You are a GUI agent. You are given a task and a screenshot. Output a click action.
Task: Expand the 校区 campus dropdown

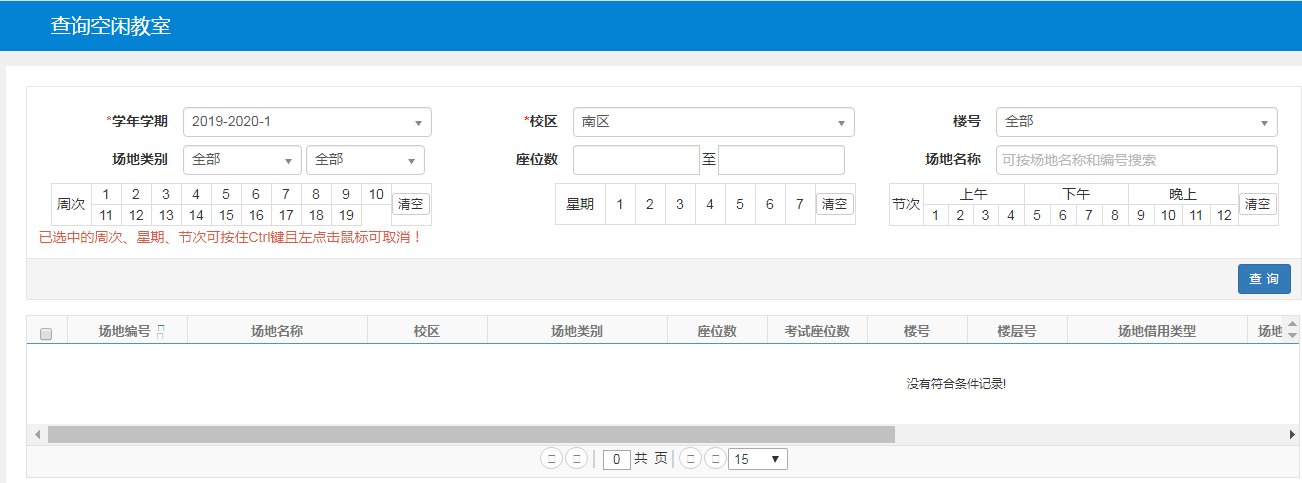[x=713, y=122]
